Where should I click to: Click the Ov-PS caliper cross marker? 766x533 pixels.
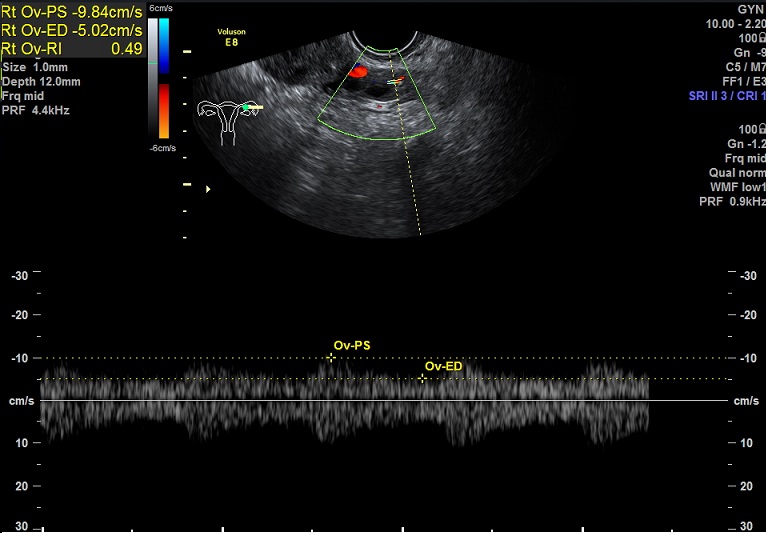tap(332, 357)
